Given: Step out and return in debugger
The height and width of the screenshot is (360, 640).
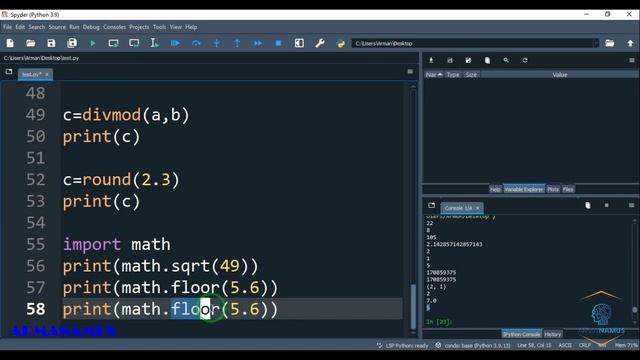Looking at the screenshot, I should click(x=237, y=43).
